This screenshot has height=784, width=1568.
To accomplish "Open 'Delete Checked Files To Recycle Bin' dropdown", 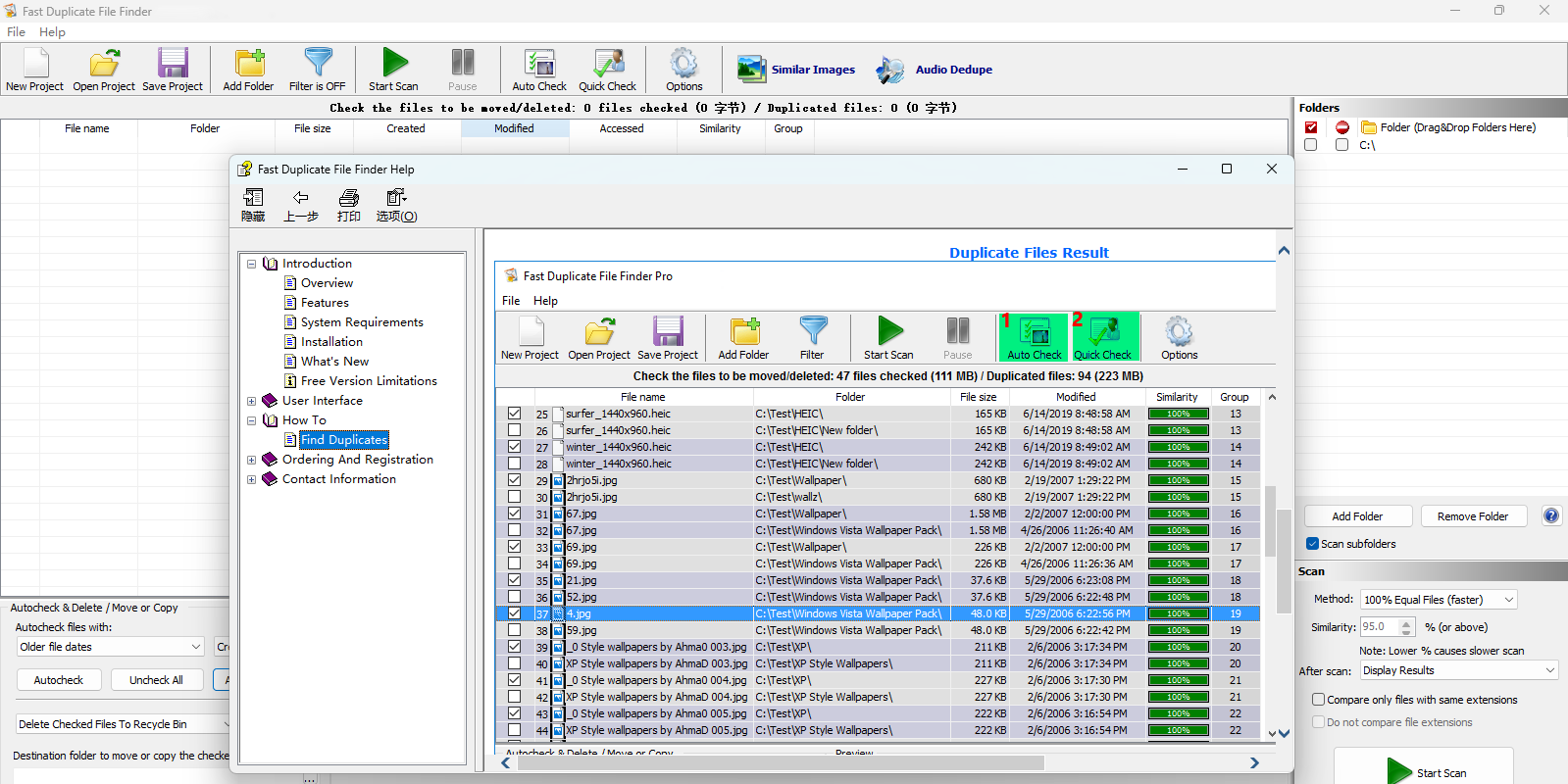I will click(123, 724).
